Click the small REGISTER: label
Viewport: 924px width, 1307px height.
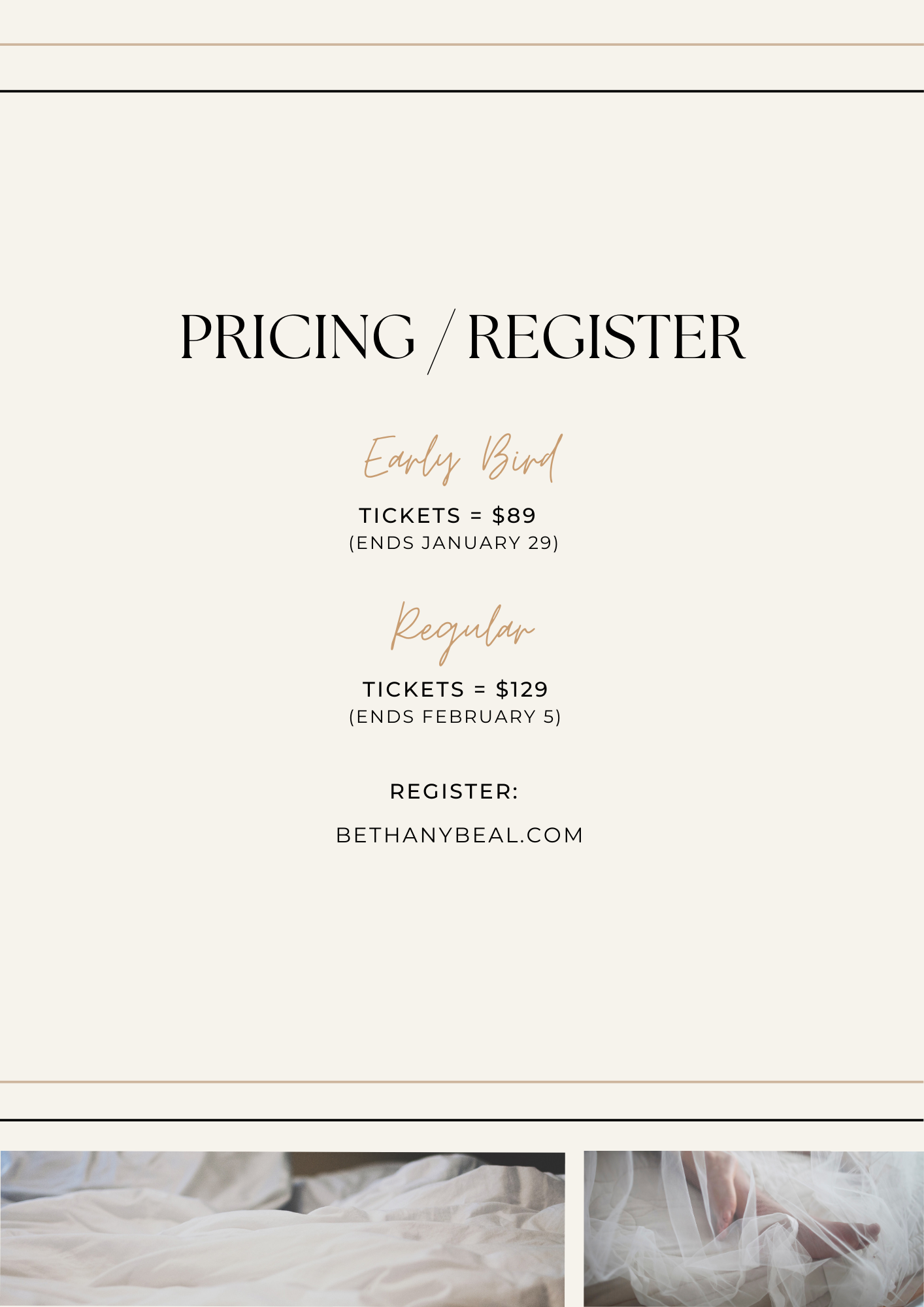click(454, 791)
